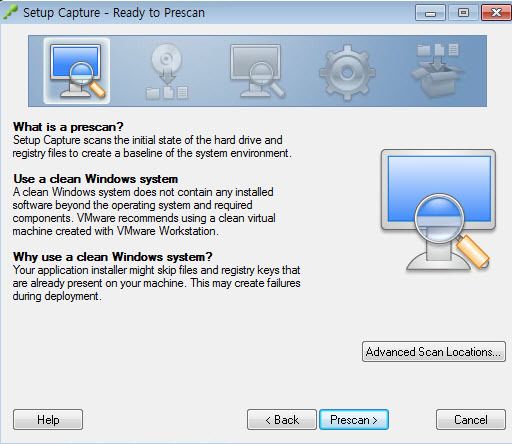Image resolution: width=512 pixels, height=444 pixels.
Task: Open the Help button
Action: click(x=48, y=420)
